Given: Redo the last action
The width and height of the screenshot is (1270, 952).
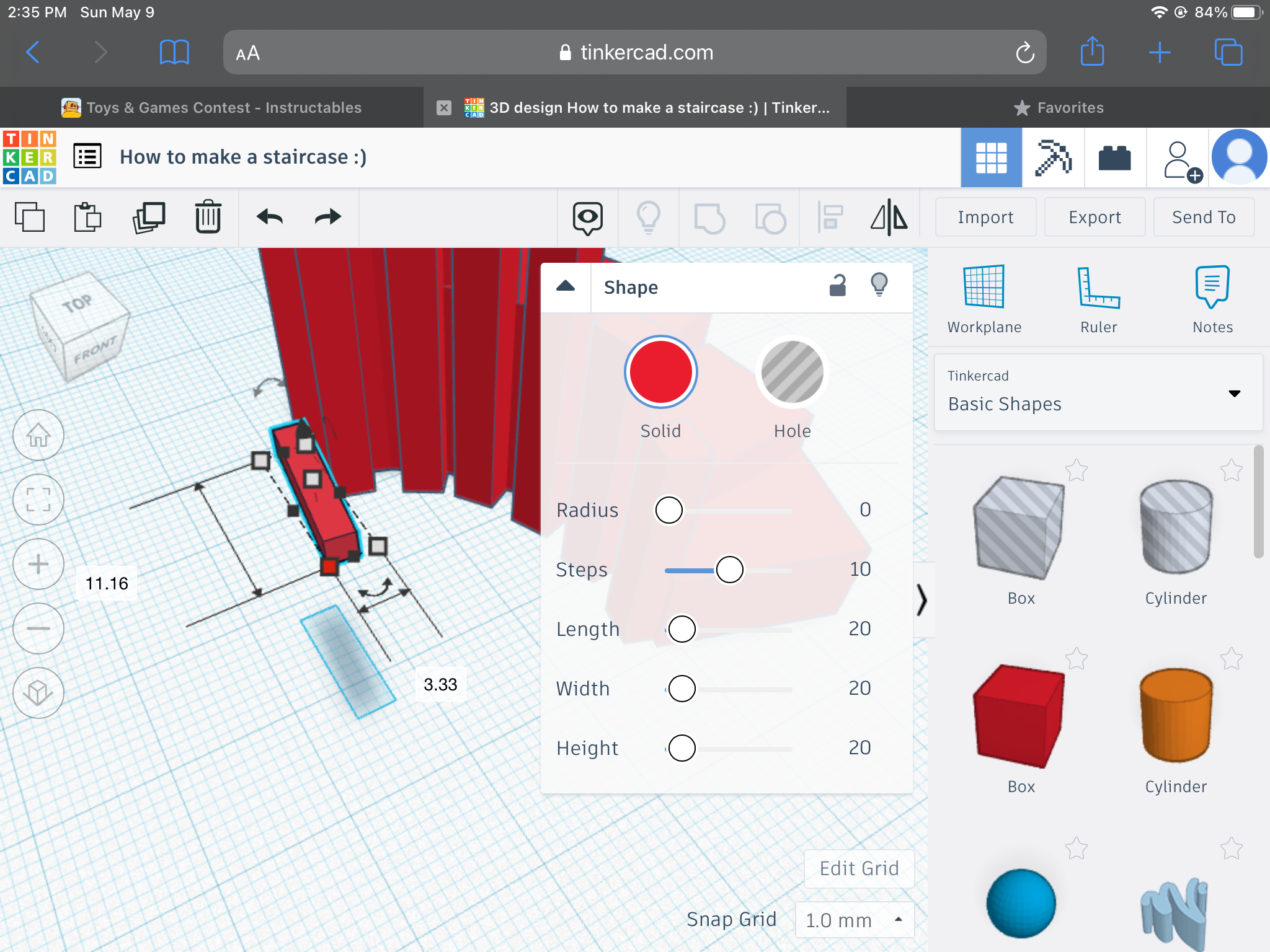Looking at the screenshot, I should 327,217.
